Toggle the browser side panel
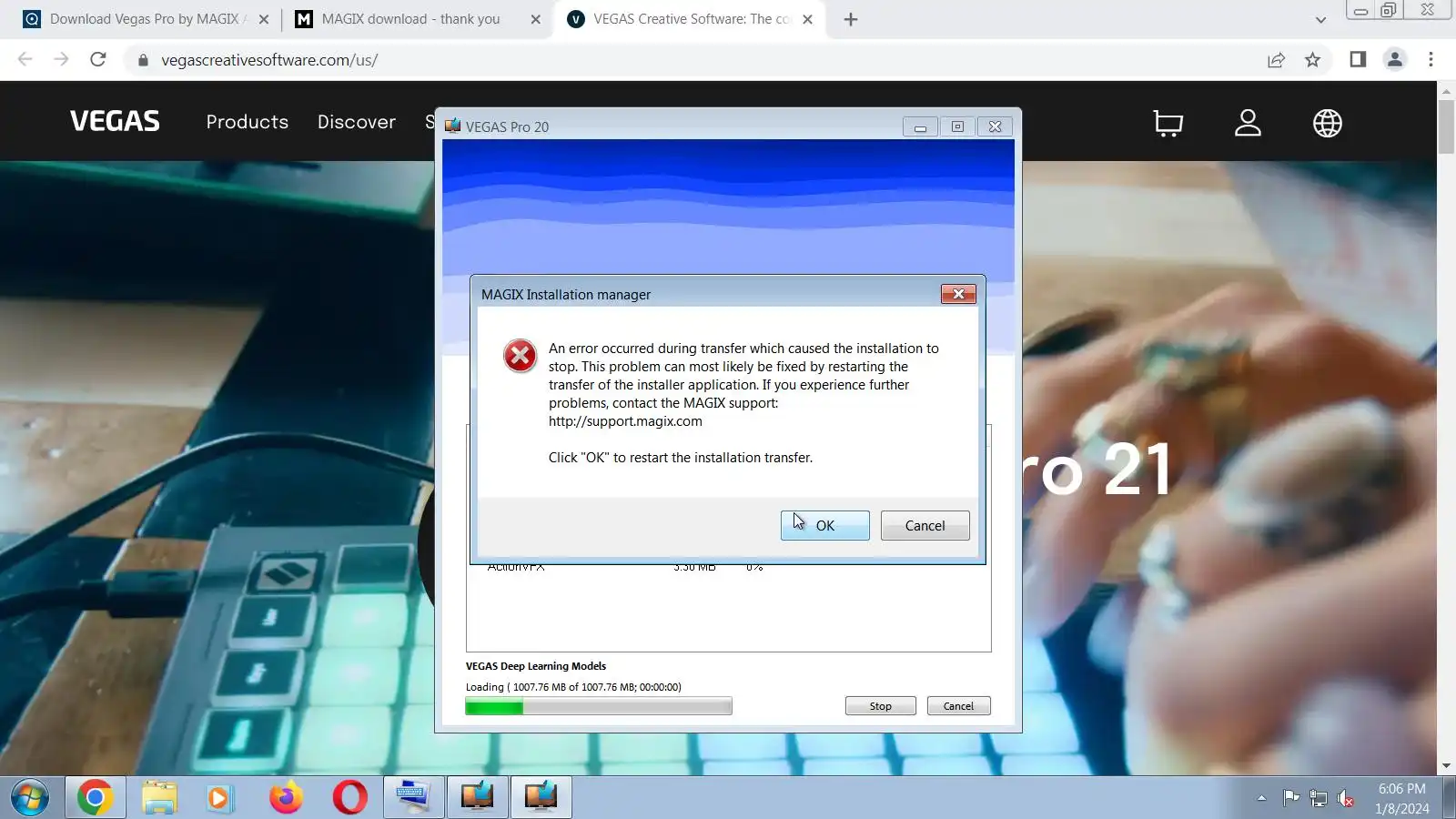Screen dimensions: 1456x819 (x=1358, y=60)
